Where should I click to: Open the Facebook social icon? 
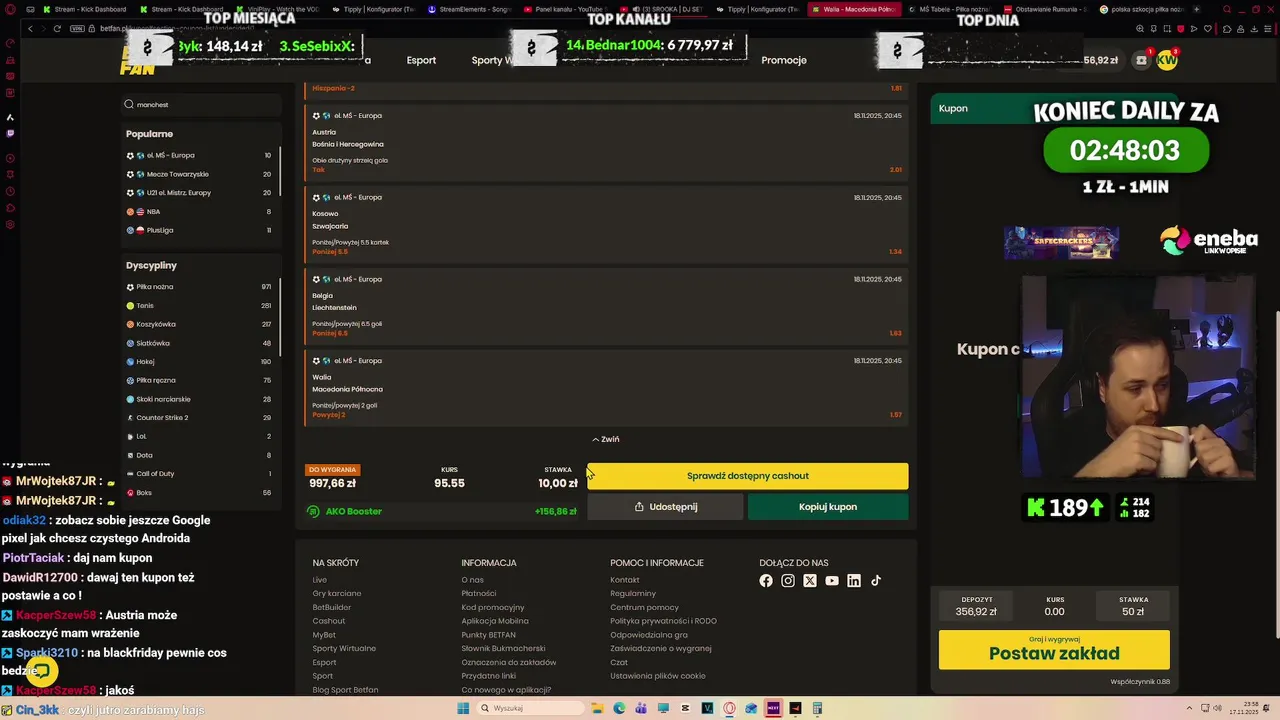[766, 581]
